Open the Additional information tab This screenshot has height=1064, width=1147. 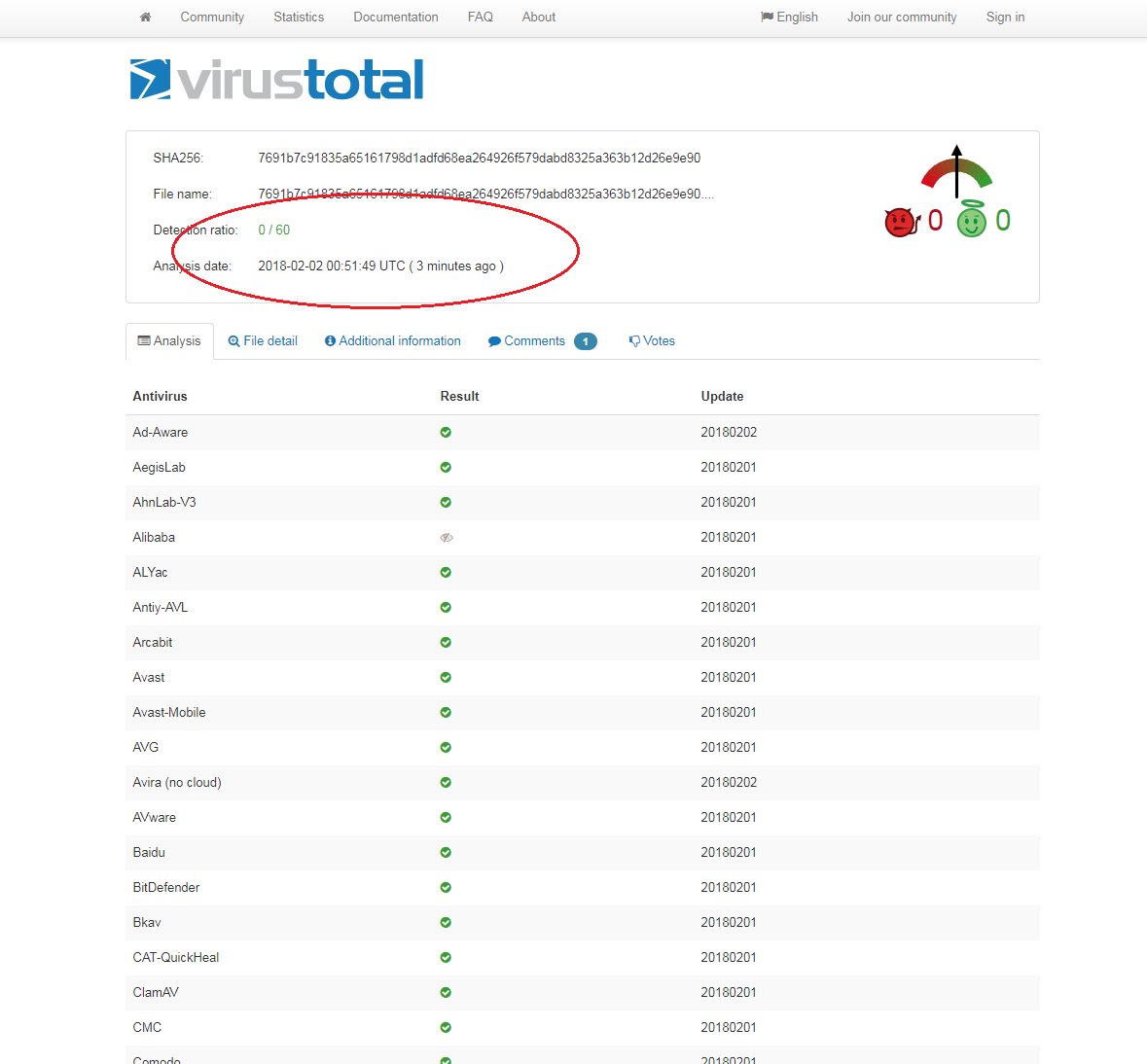[x=393, y=340]
